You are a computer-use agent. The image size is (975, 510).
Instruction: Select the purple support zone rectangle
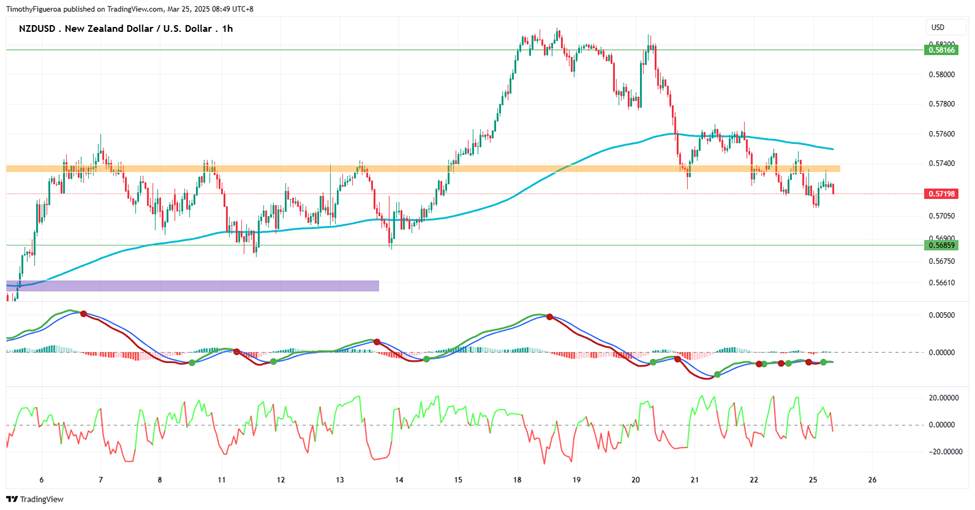coord(192,285)
